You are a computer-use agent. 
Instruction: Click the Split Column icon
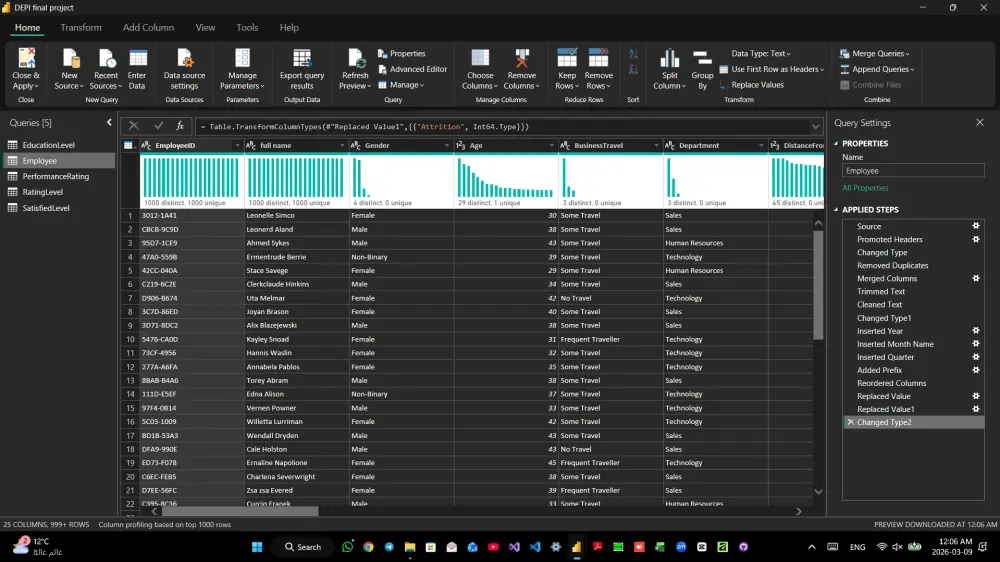(x=670, y=58)
